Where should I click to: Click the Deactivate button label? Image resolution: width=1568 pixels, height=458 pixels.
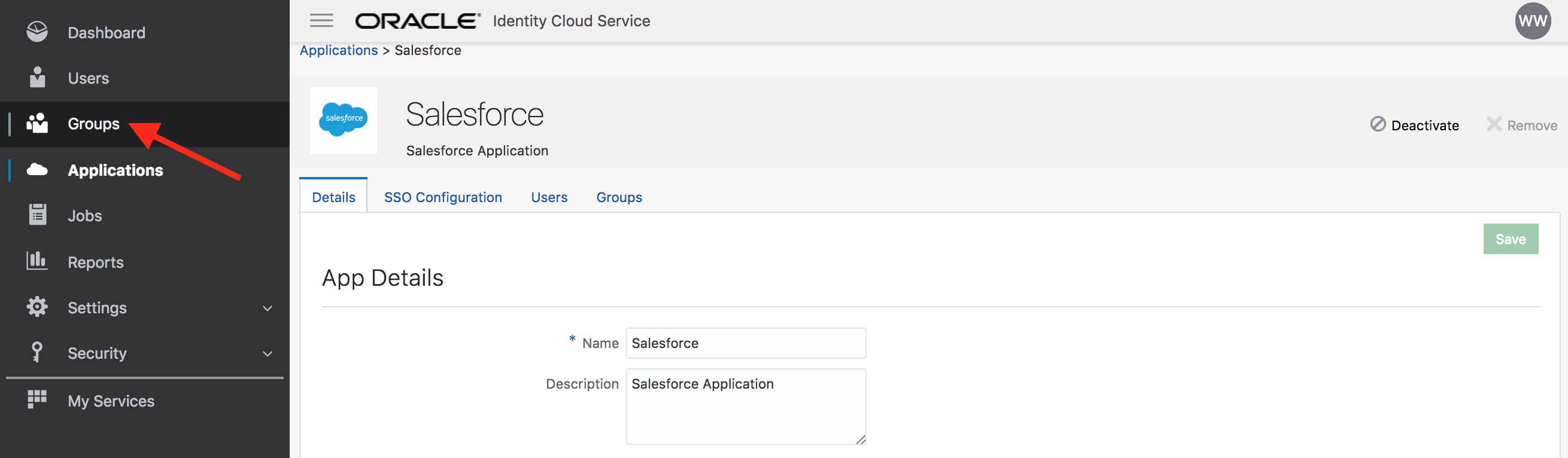(1425, 126)
